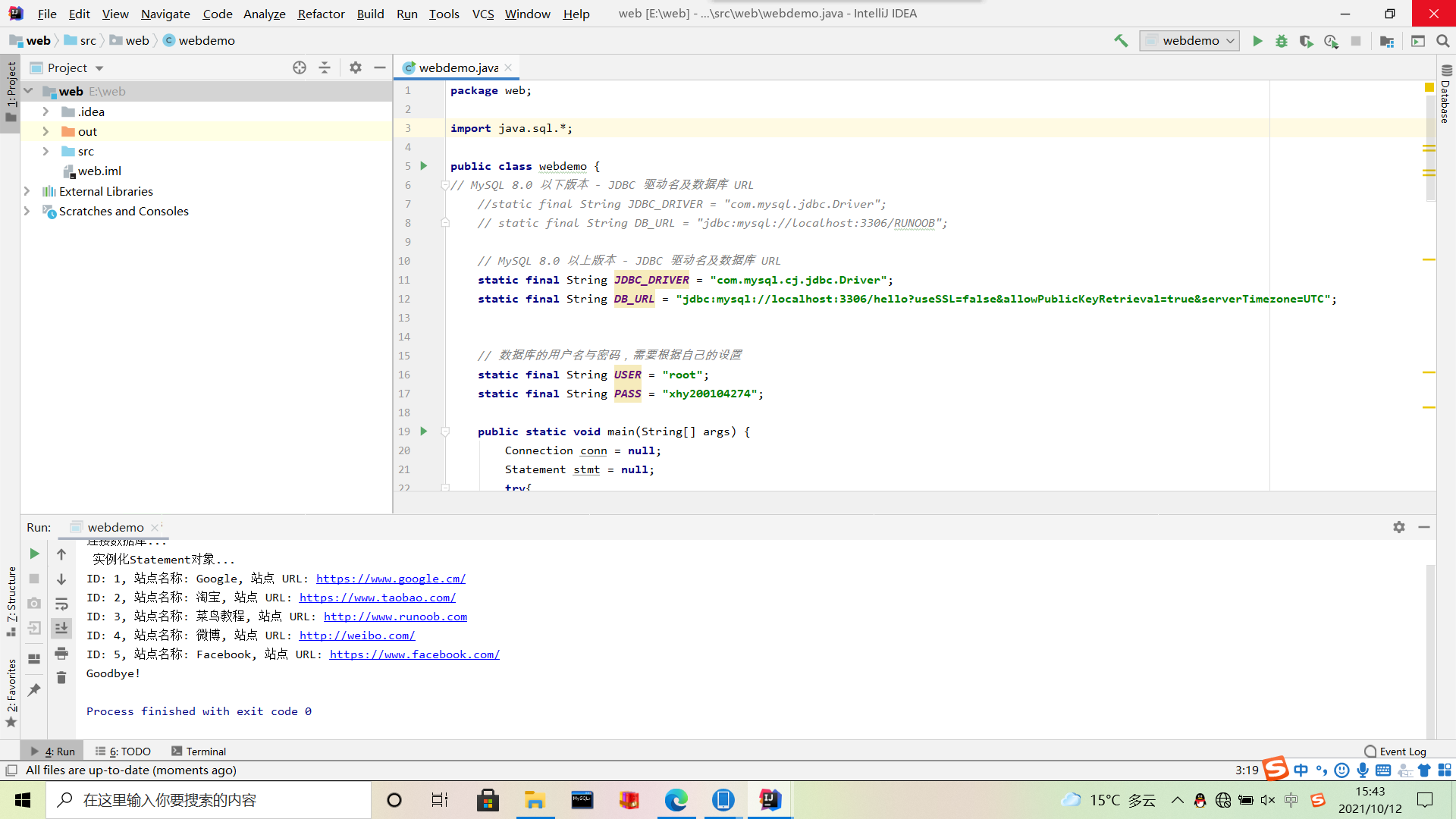Expand the src folder in project tree

pyautogui.click(x=45, y=152)
